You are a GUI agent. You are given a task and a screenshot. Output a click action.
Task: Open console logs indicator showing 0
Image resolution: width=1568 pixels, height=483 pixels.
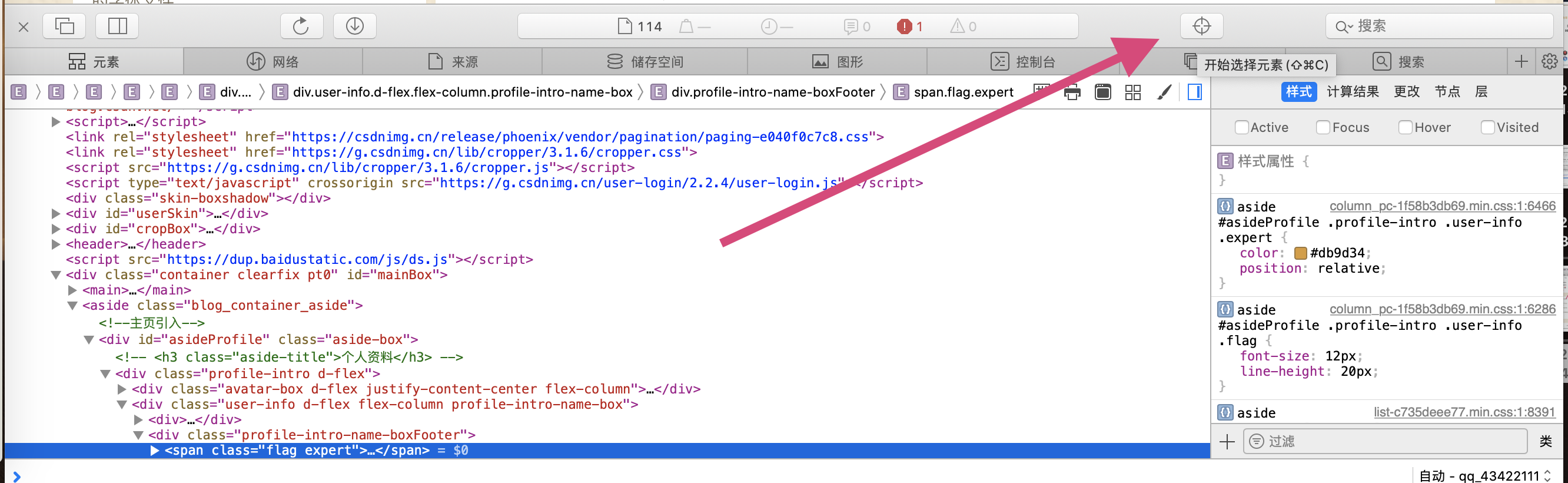point(857,26)
